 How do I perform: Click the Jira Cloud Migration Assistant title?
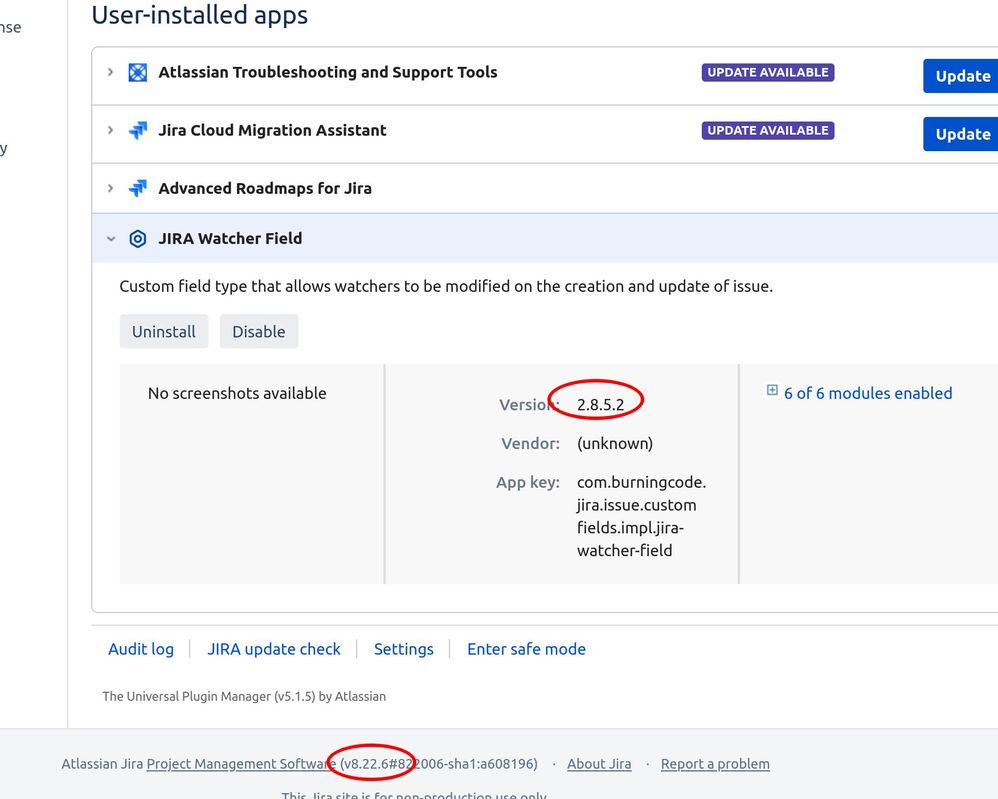272,130
